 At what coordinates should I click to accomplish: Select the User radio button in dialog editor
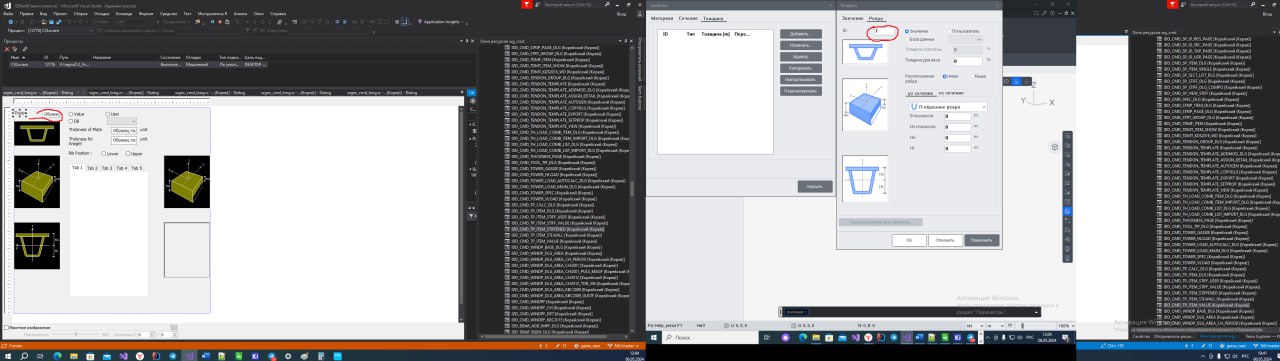(108, 114)
